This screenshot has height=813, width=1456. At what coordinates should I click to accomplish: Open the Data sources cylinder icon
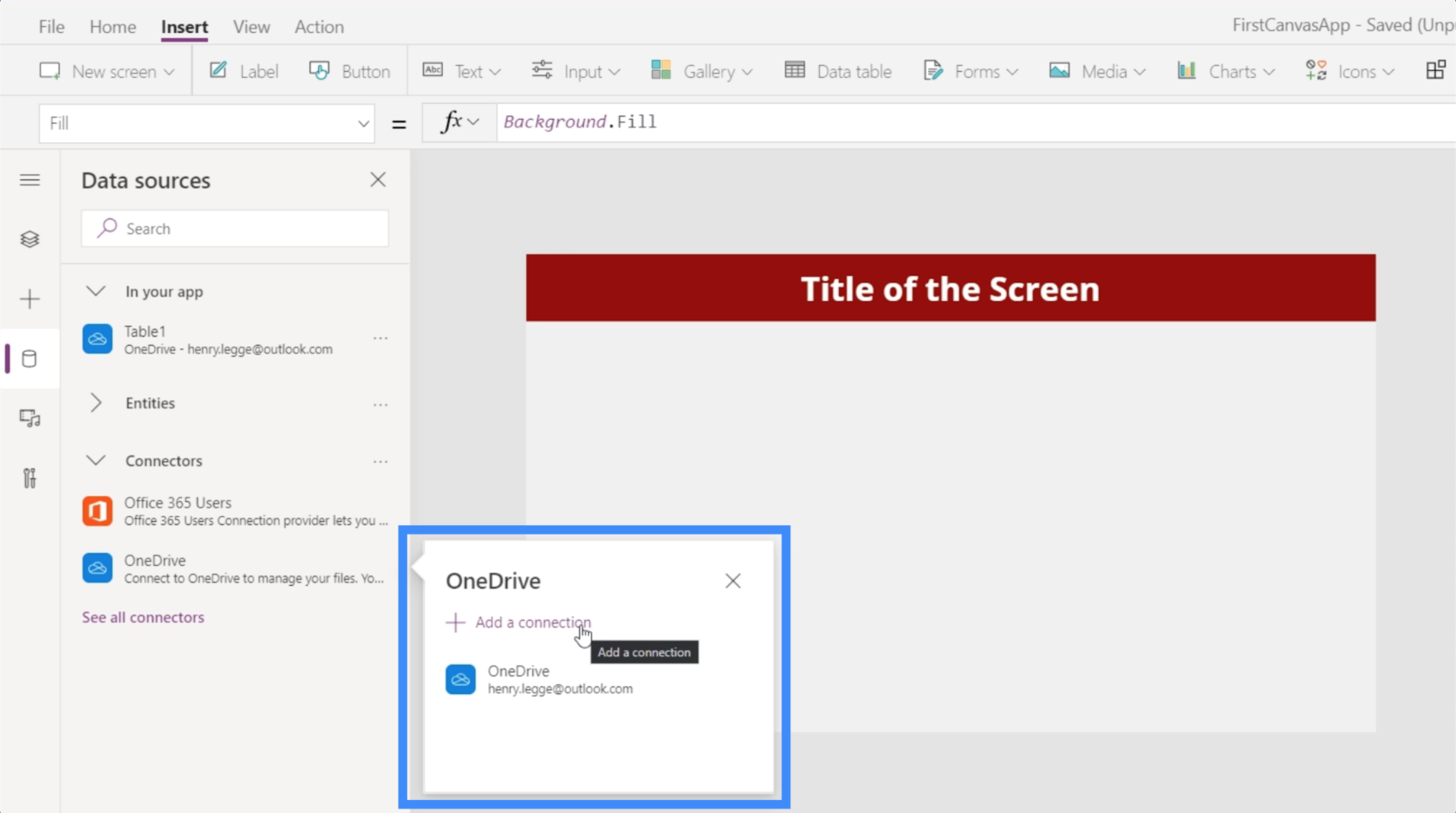[x=29, y=359]
